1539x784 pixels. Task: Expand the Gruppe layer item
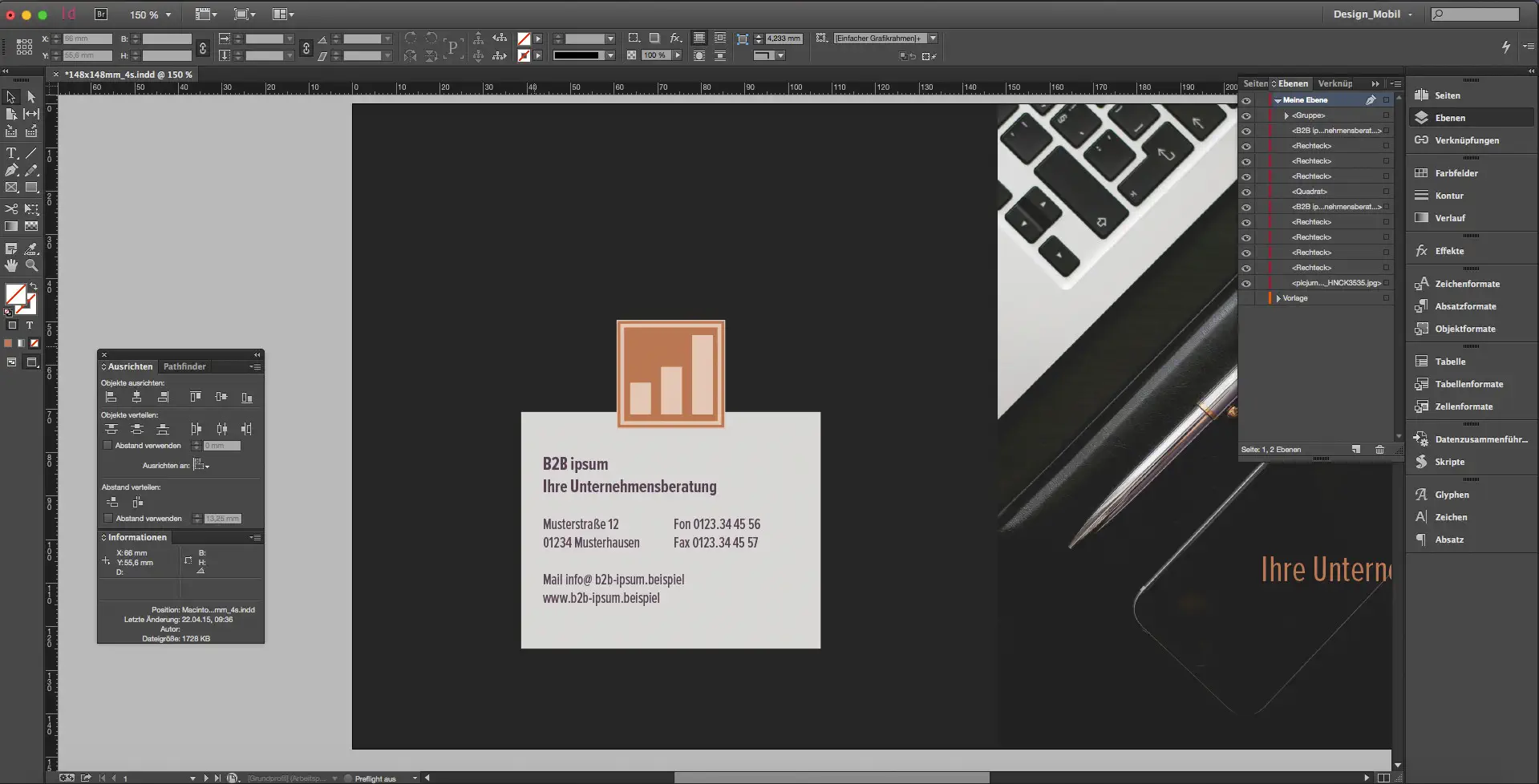pyautogui.click(x=1286, y=116)
